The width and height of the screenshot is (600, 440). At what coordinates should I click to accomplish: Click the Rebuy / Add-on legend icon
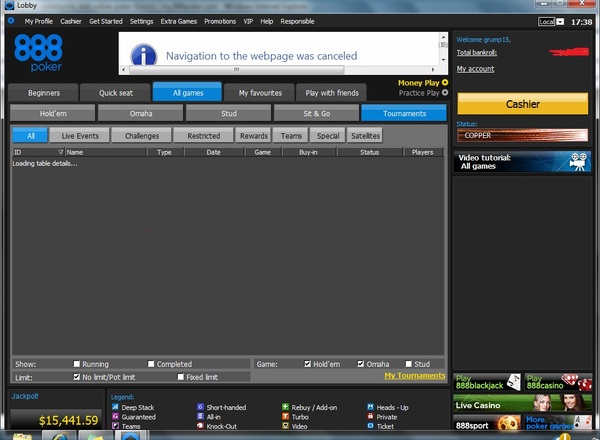[x=285, y=407]
